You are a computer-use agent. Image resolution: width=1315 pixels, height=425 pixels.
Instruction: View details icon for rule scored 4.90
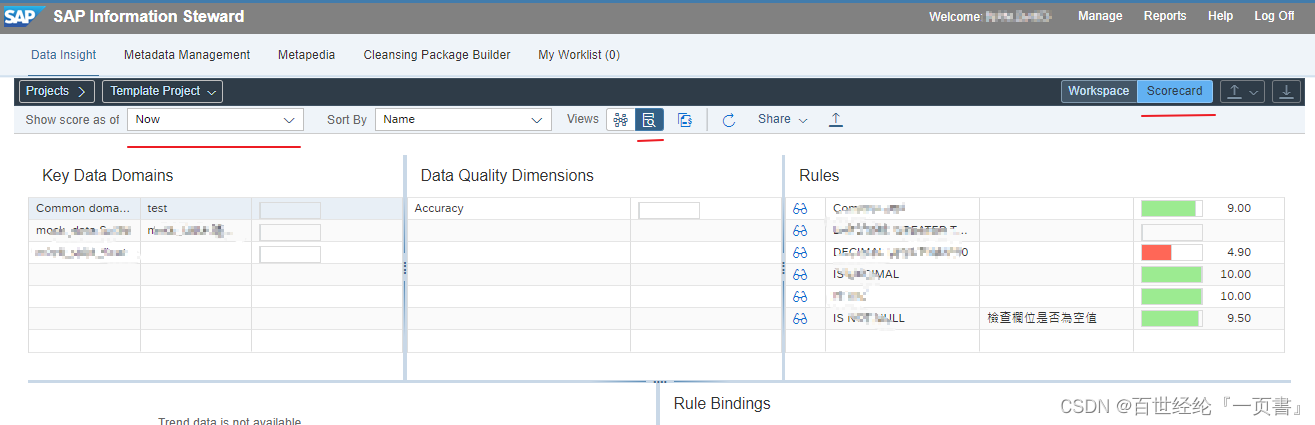click(800, 252)
